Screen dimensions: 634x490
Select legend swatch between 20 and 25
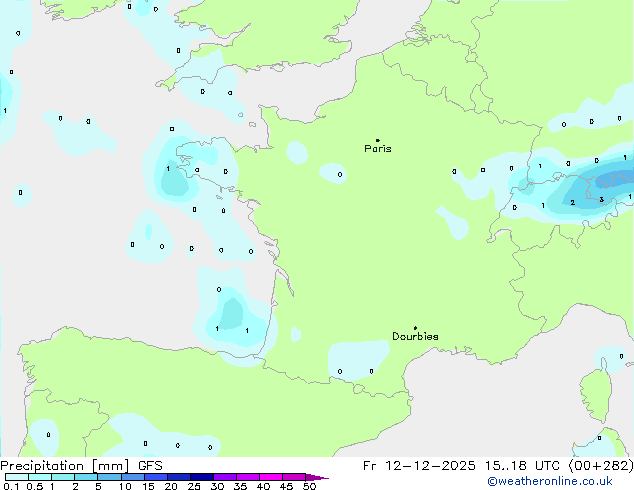click(x=178, y=477)
